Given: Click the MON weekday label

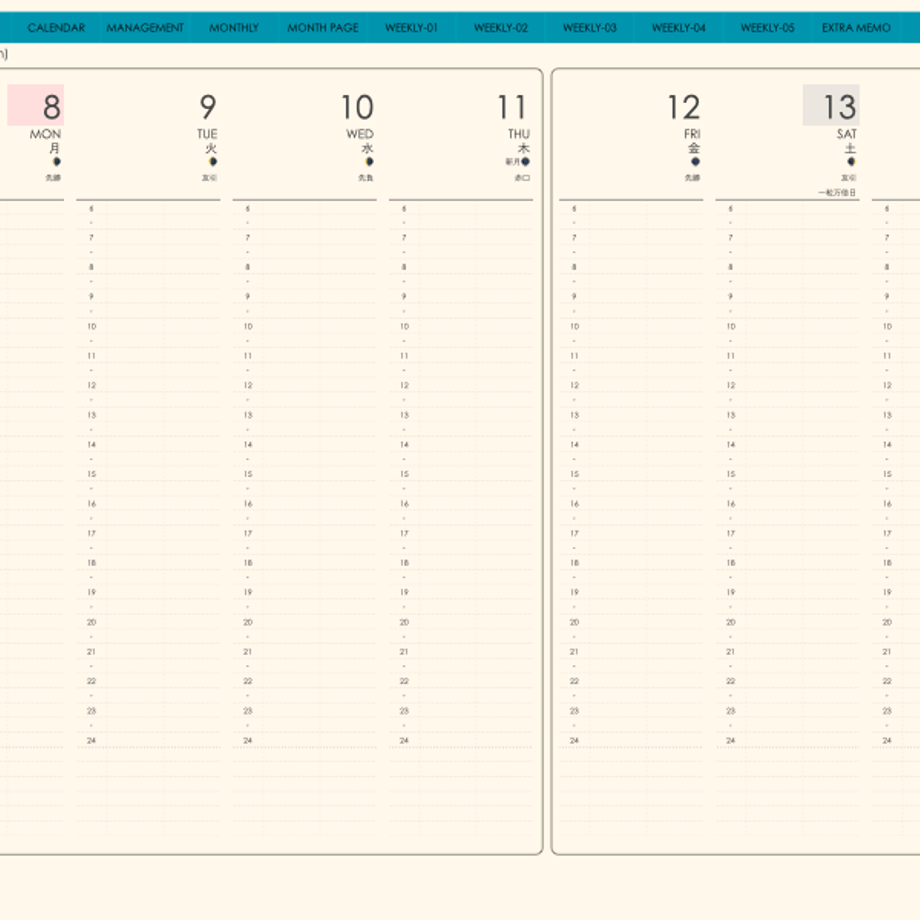Looking at the screenshot, I should coord(45,134).
